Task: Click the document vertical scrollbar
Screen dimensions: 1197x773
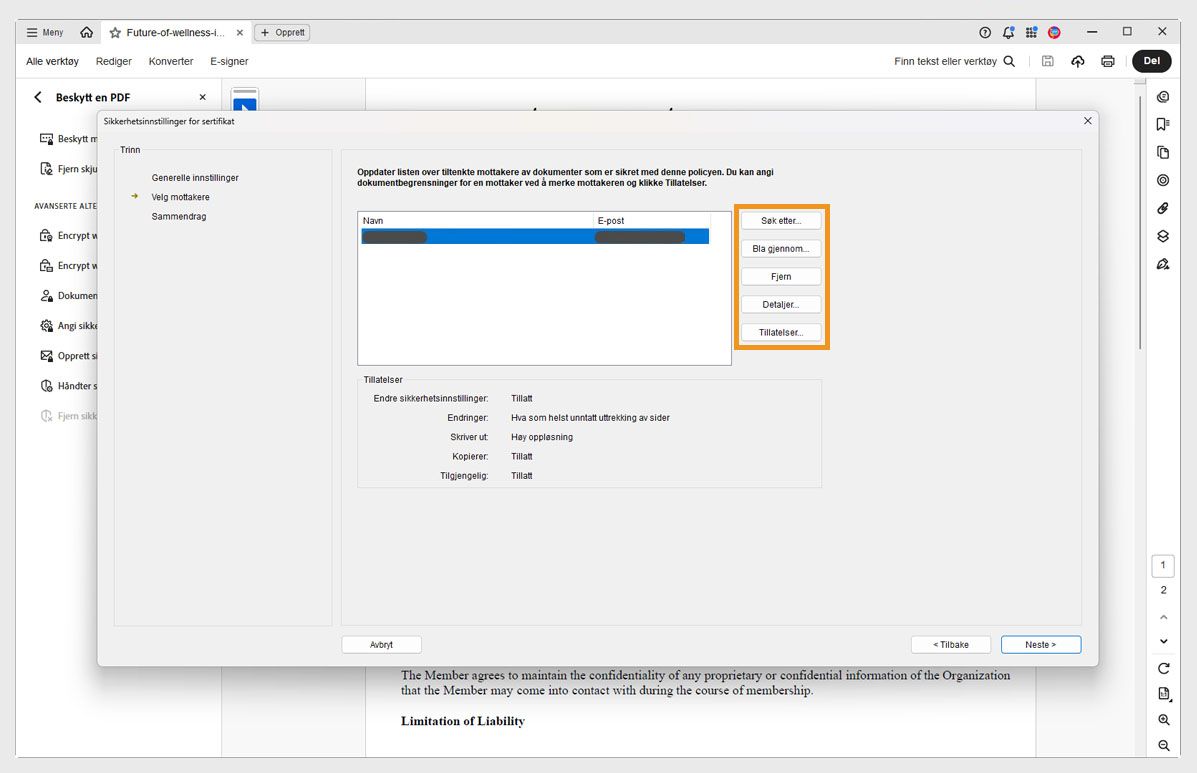Action: pos(1140,221)
